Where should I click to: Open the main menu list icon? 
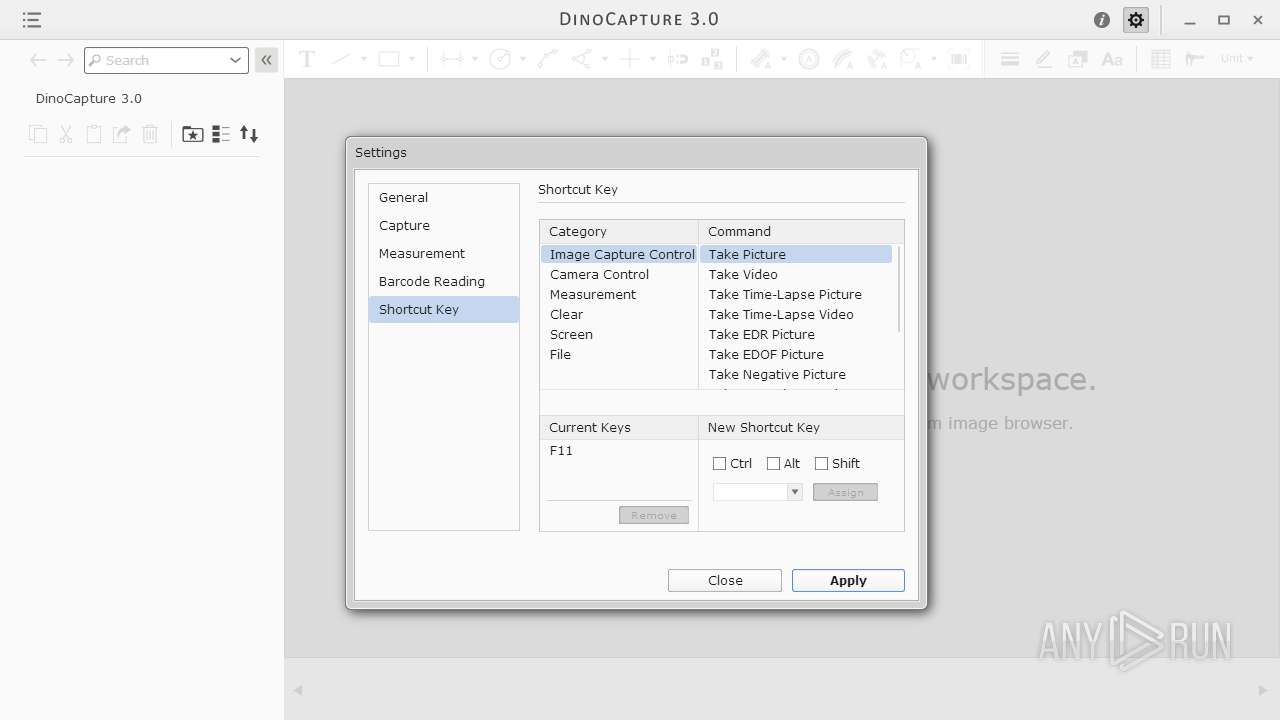(31, 20)
